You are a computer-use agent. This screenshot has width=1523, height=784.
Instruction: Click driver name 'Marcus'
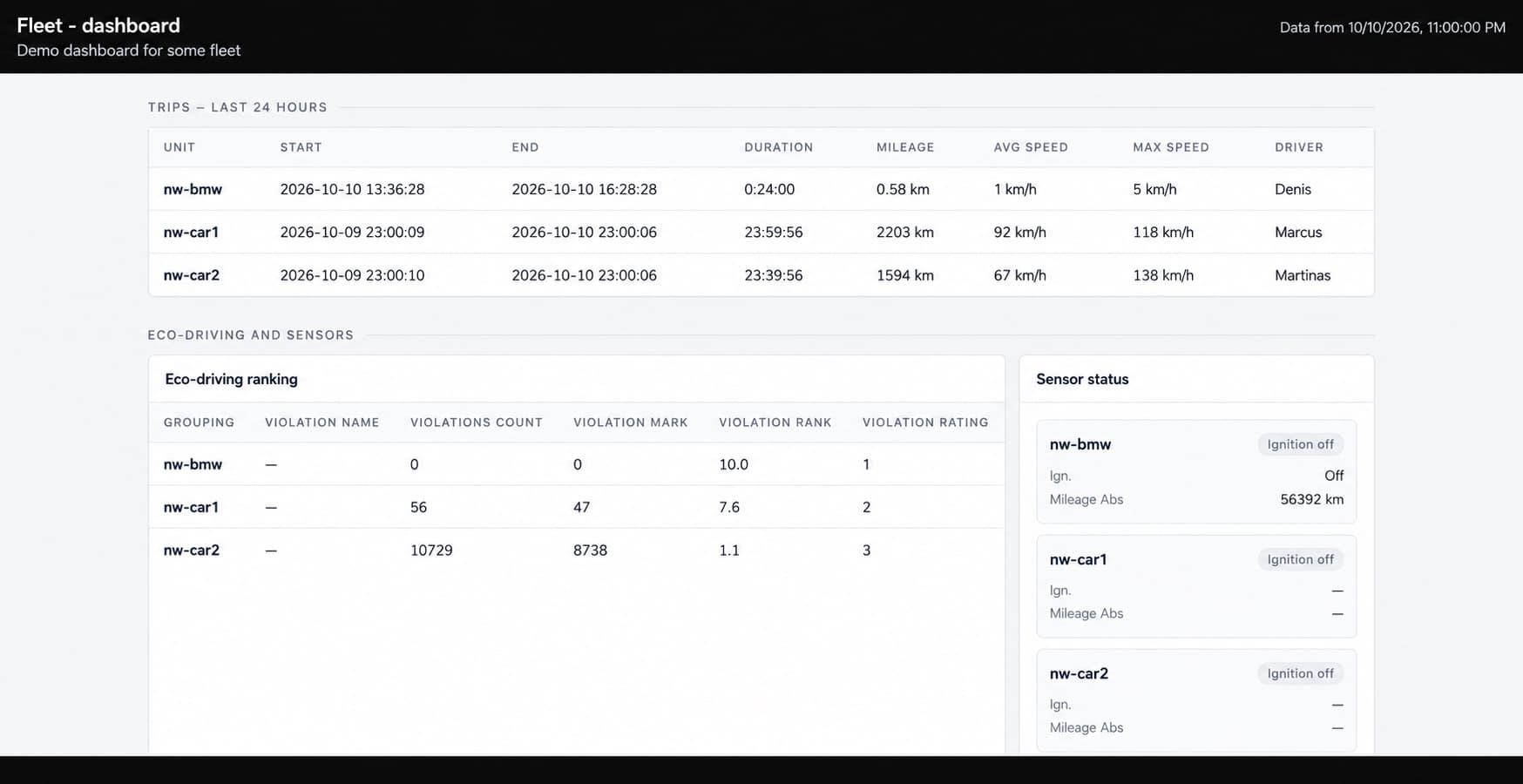[1298, 232]
